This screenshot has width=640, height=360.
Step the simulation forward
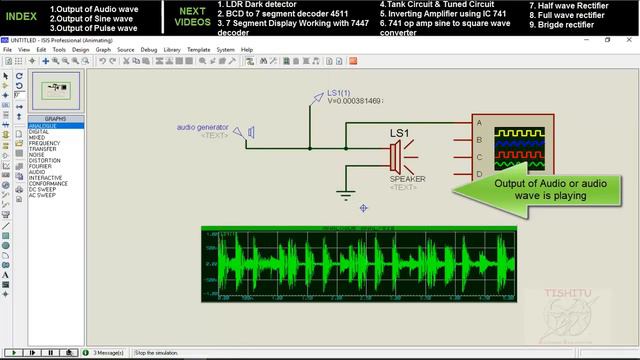(x=32, y=353)
